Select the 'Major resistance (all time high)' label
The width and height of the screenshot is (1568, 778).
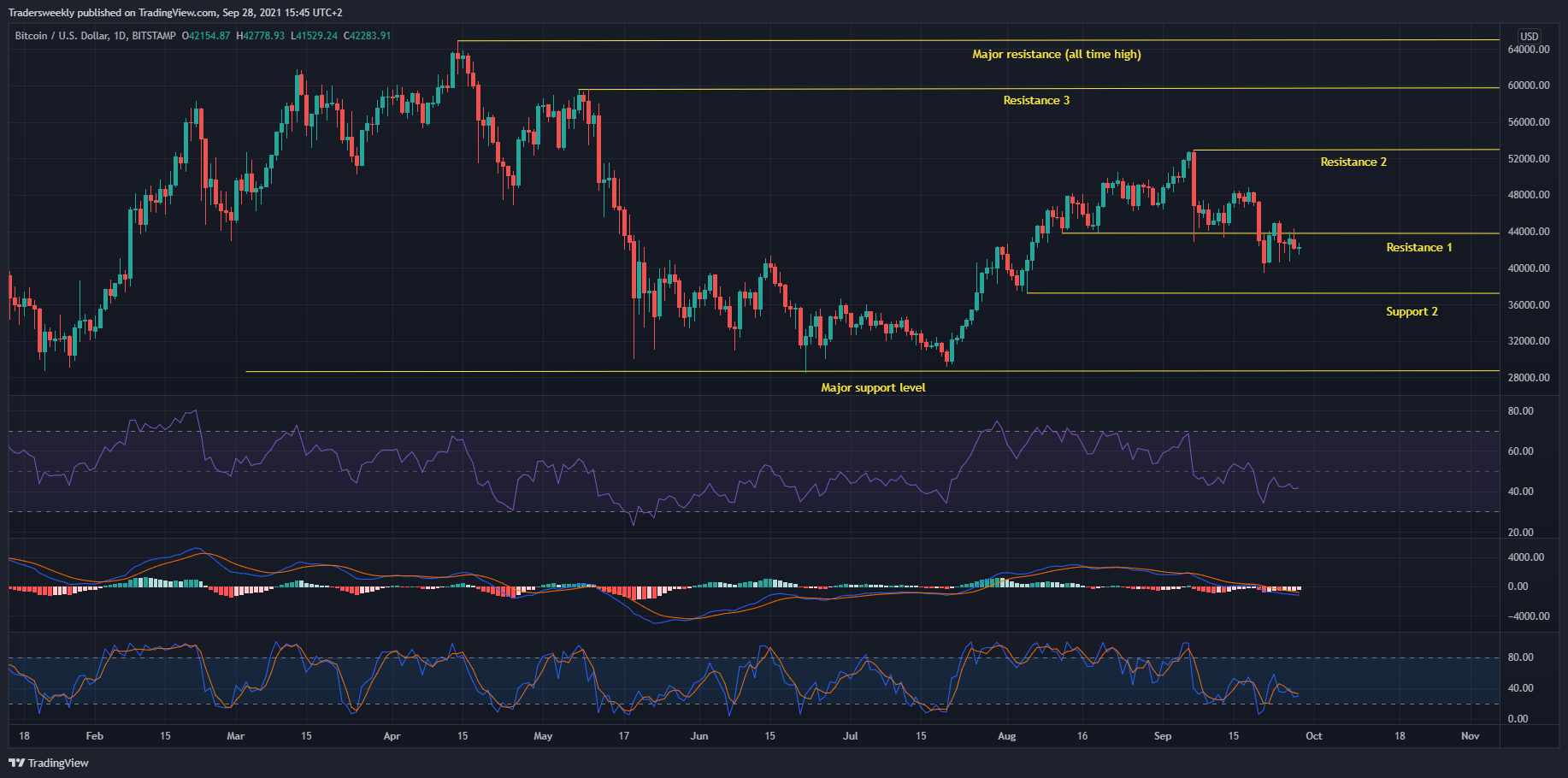(x=1057, y=54)
